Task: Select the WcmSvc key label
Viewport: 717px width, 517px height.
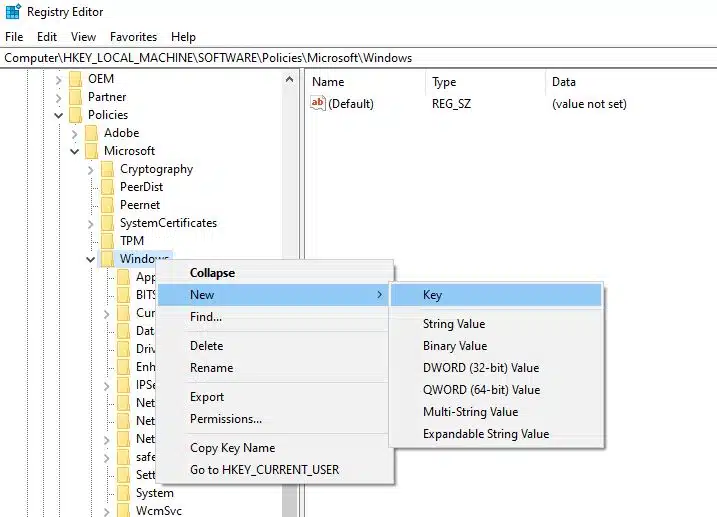Action: (159, 511)
